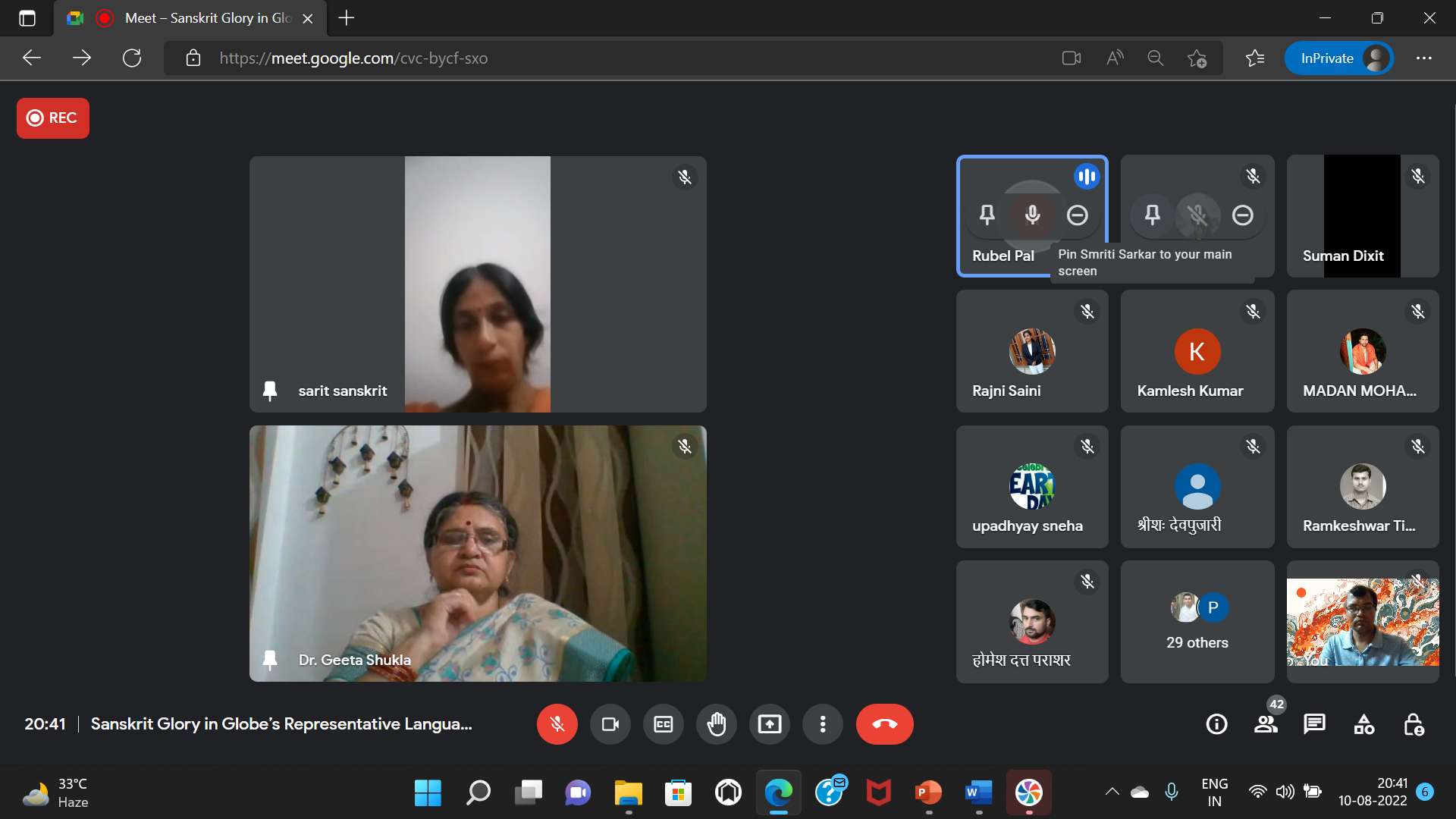Show everyone participants panel
1456x819 pixels.
pyautogui.click(x=1266, y=724)
